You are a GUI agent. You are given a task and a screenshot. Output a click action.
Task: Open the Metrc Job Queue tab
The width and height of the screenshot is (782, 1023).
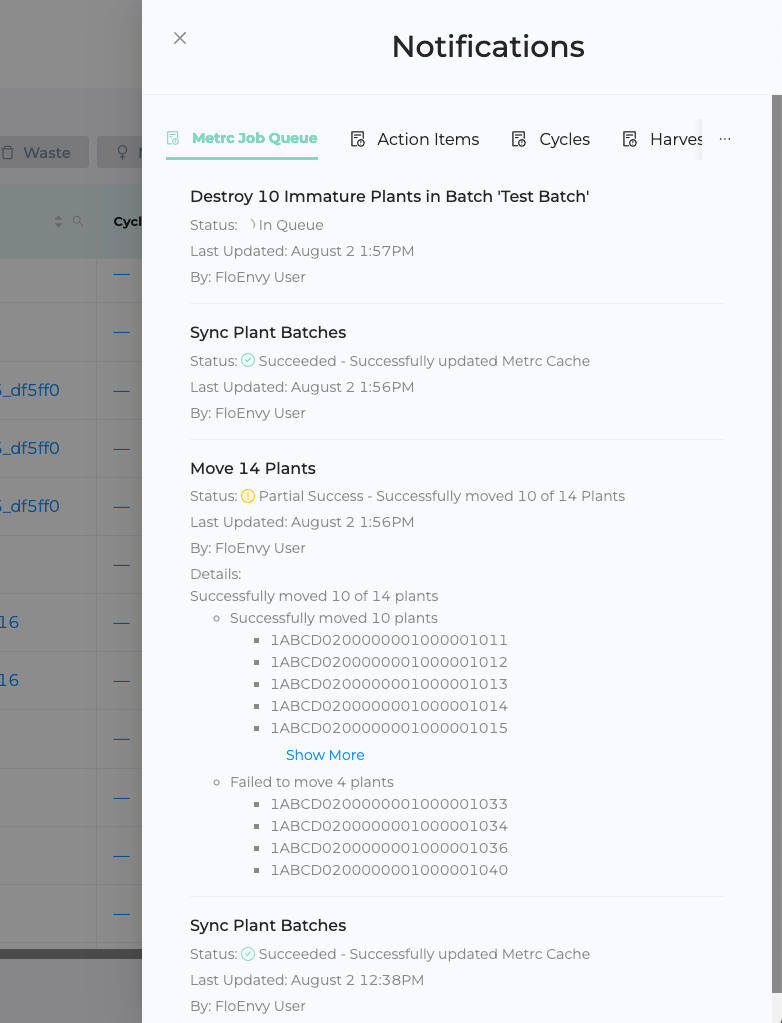pyautogui.click(x=254, y=139)
